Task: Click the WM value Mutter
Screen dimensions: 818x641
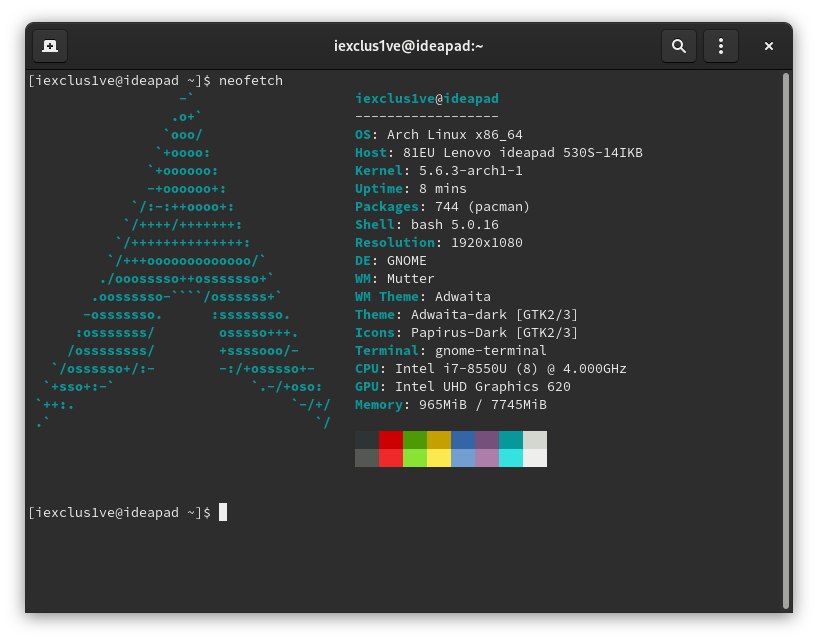Action: coord(410,279)
